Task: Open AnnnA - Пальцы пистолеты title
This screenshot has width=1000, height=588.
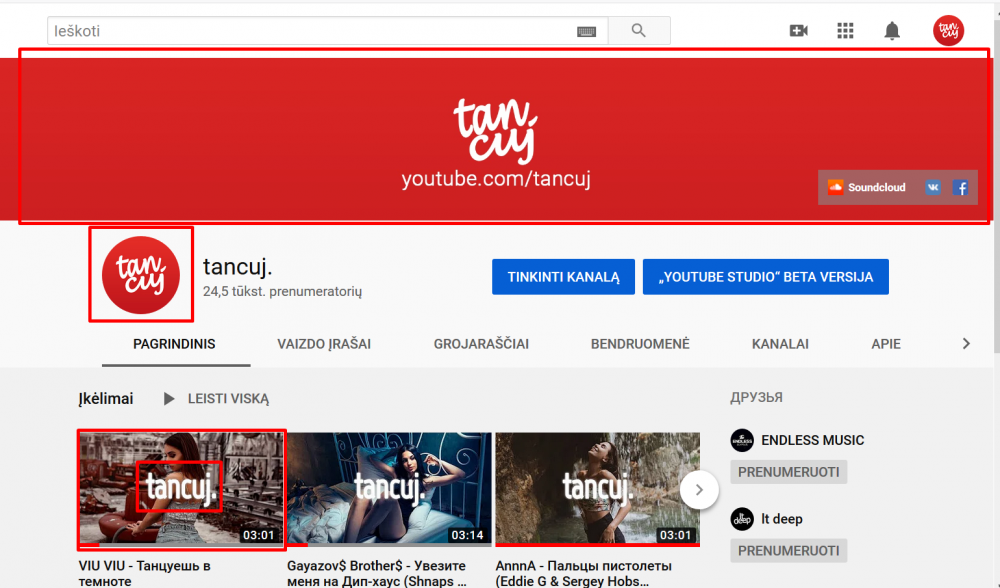Action: [x=584, y=573]
